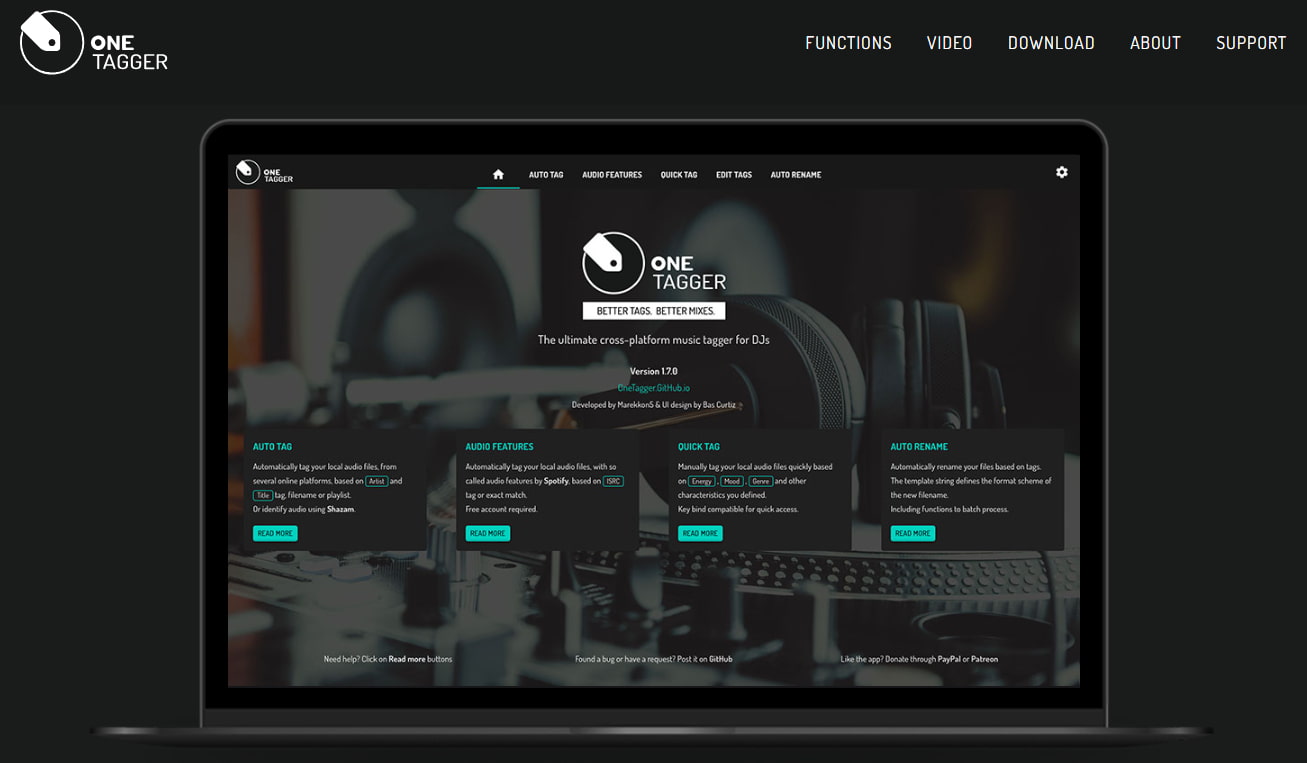The height and width of the screenshot is (763, 1307).
Task: Click the Artist tag chip
Action: point(377,481)
